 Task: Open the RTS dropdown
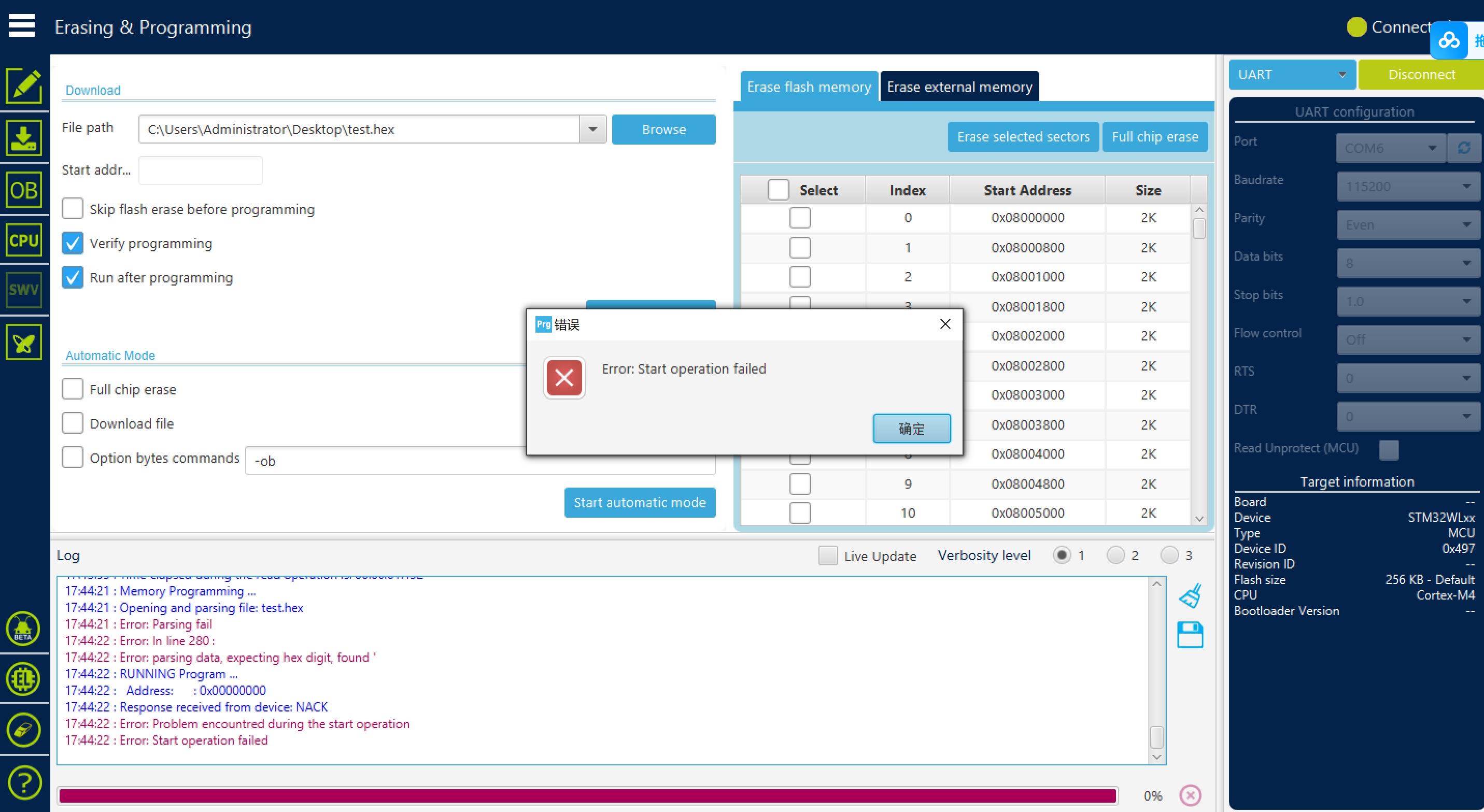[1408, 378]
